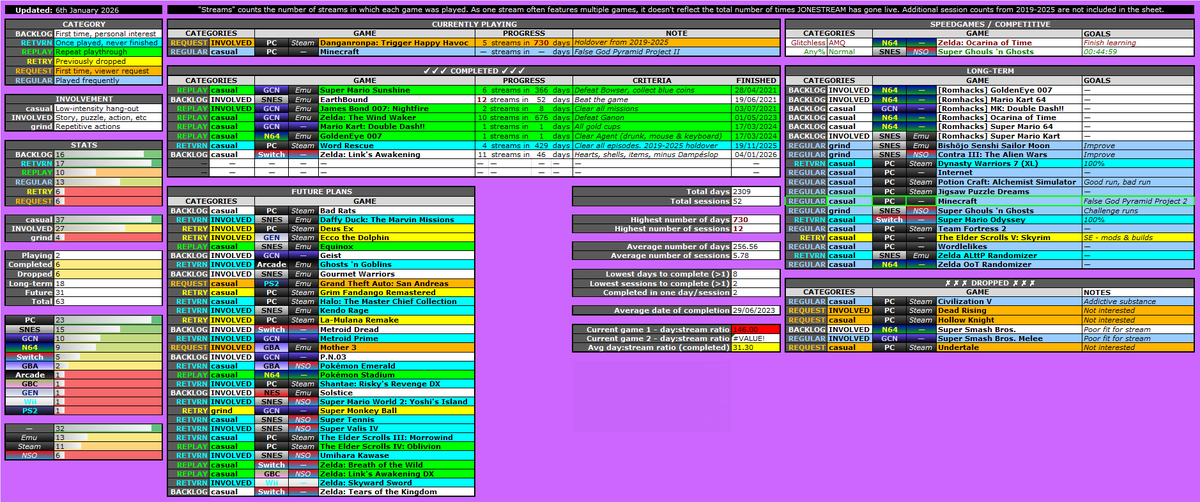
Task: Select the 'Undertale' dropped game cell
Action: coord(1008,347)
